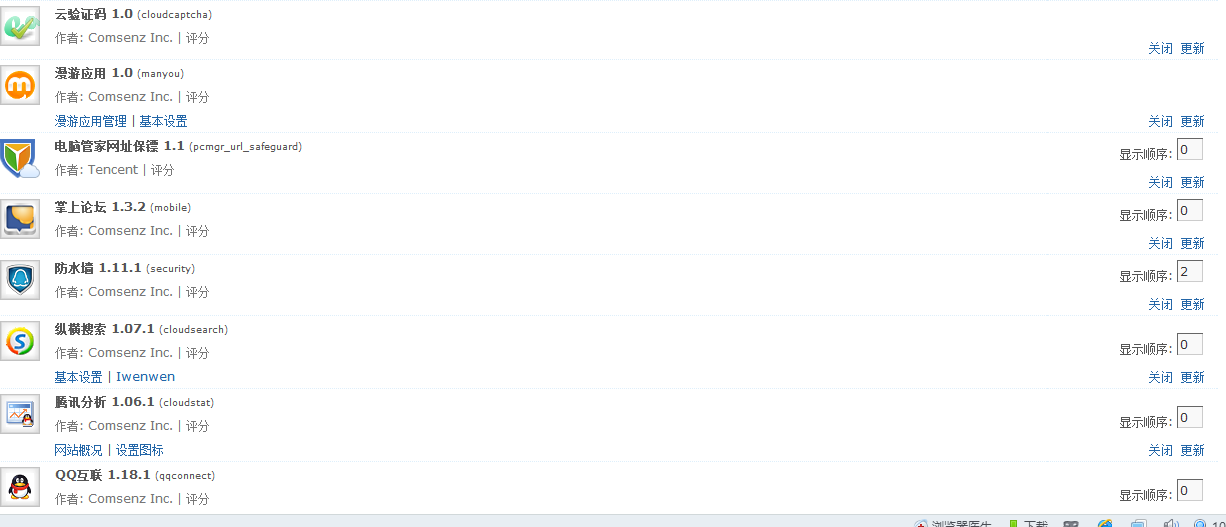Open 基本设置 under the manyou plugin
The height and width of the screenshot is (527, 1226).
[x=163, y=121]
